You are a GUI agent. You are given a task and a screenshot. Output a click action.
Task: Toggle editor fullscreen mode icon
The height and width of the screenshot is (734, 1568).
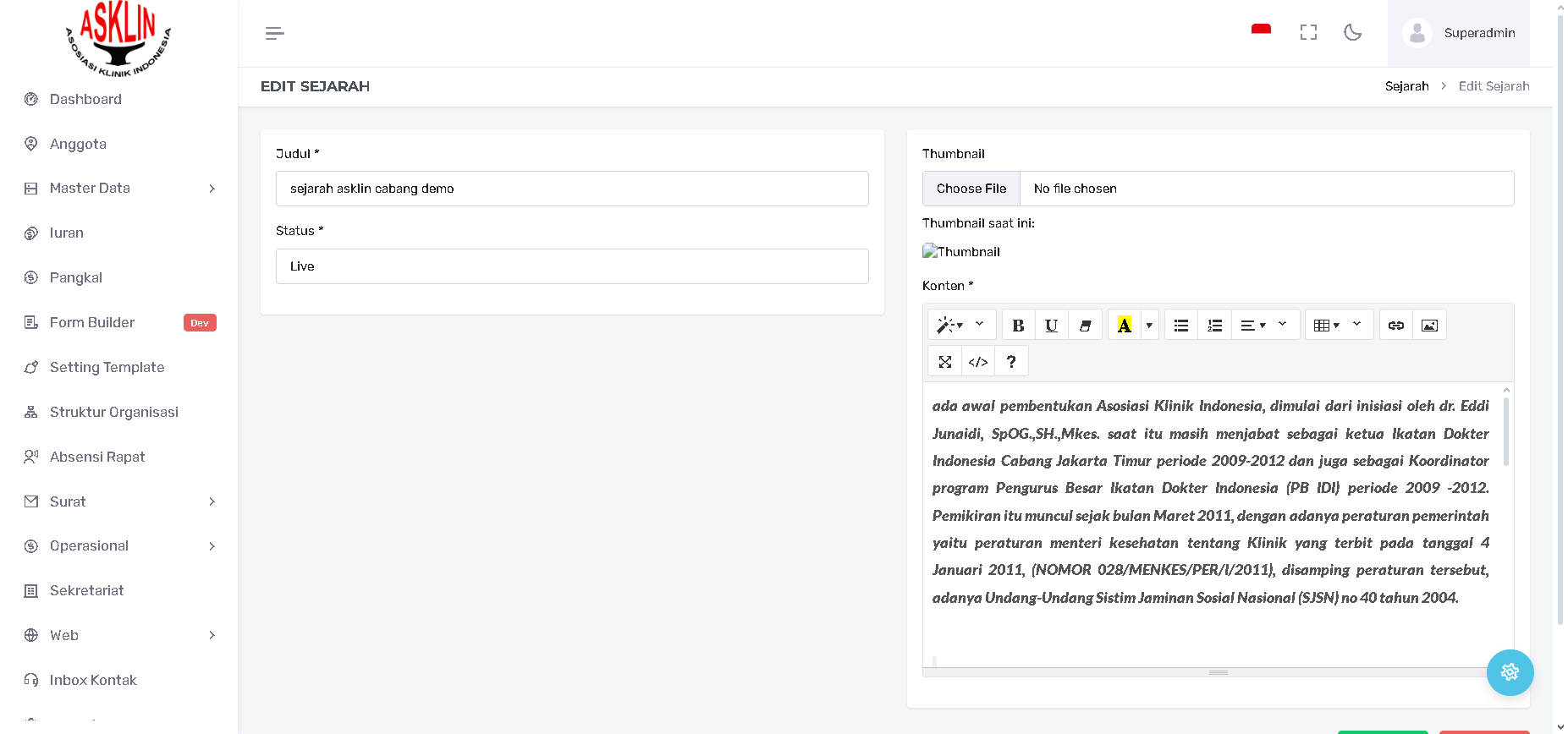(945, 362)
